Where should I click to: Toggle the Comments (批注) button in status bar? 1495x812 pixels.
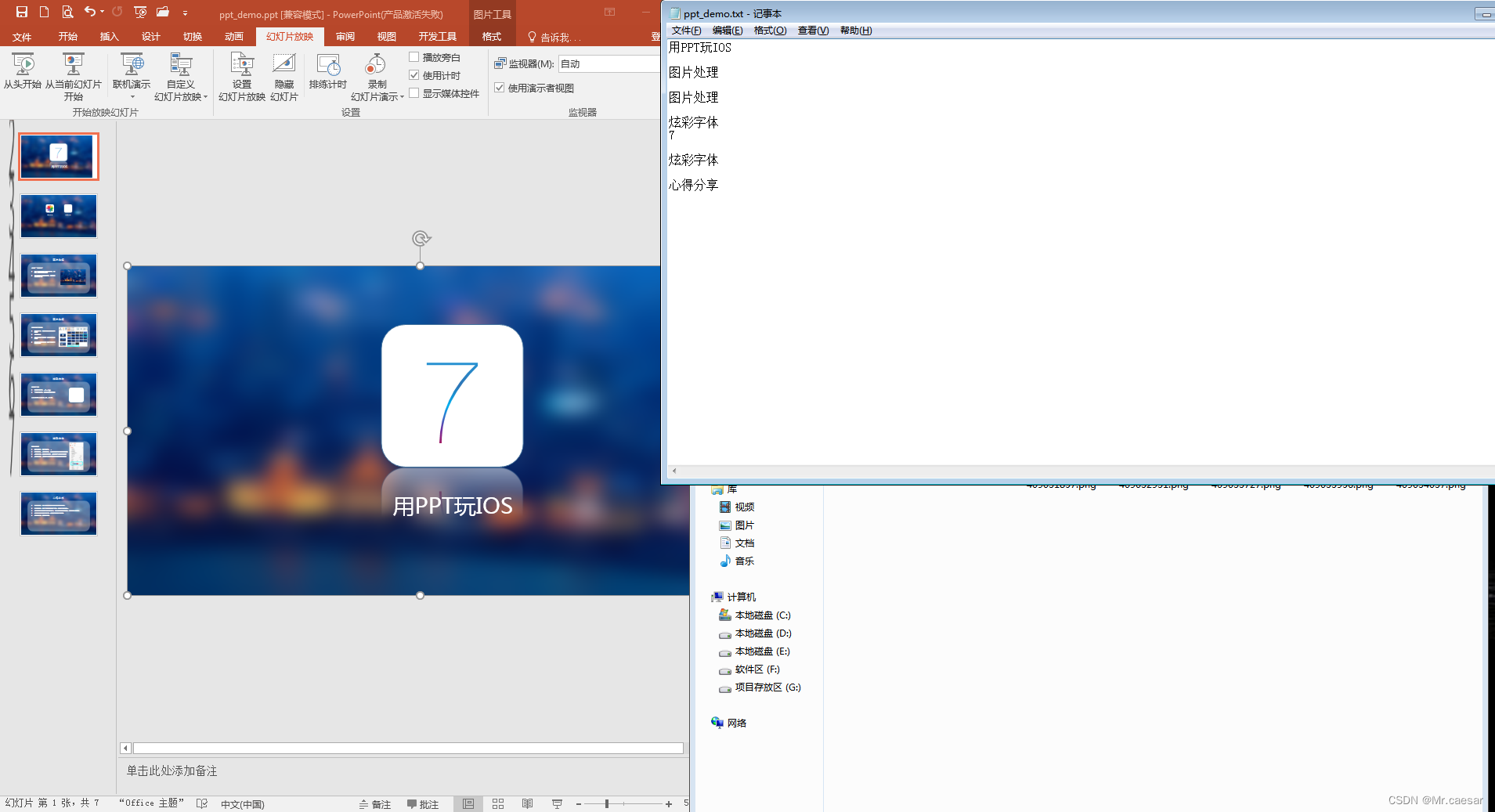click(423, 804)
